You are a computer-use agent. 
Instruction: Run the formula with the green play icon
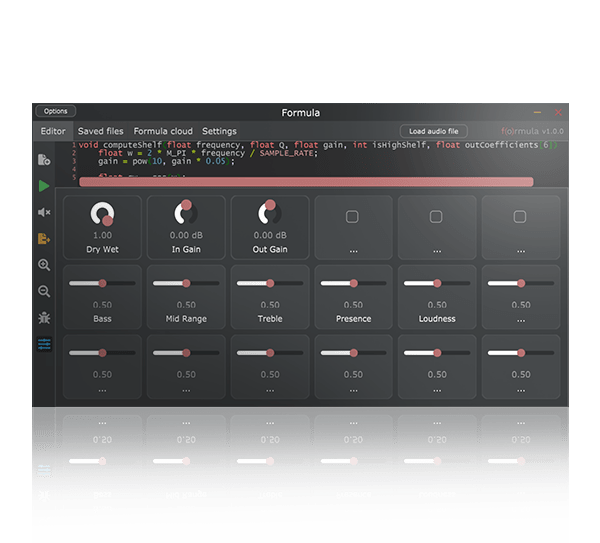(x=44, y=186)
